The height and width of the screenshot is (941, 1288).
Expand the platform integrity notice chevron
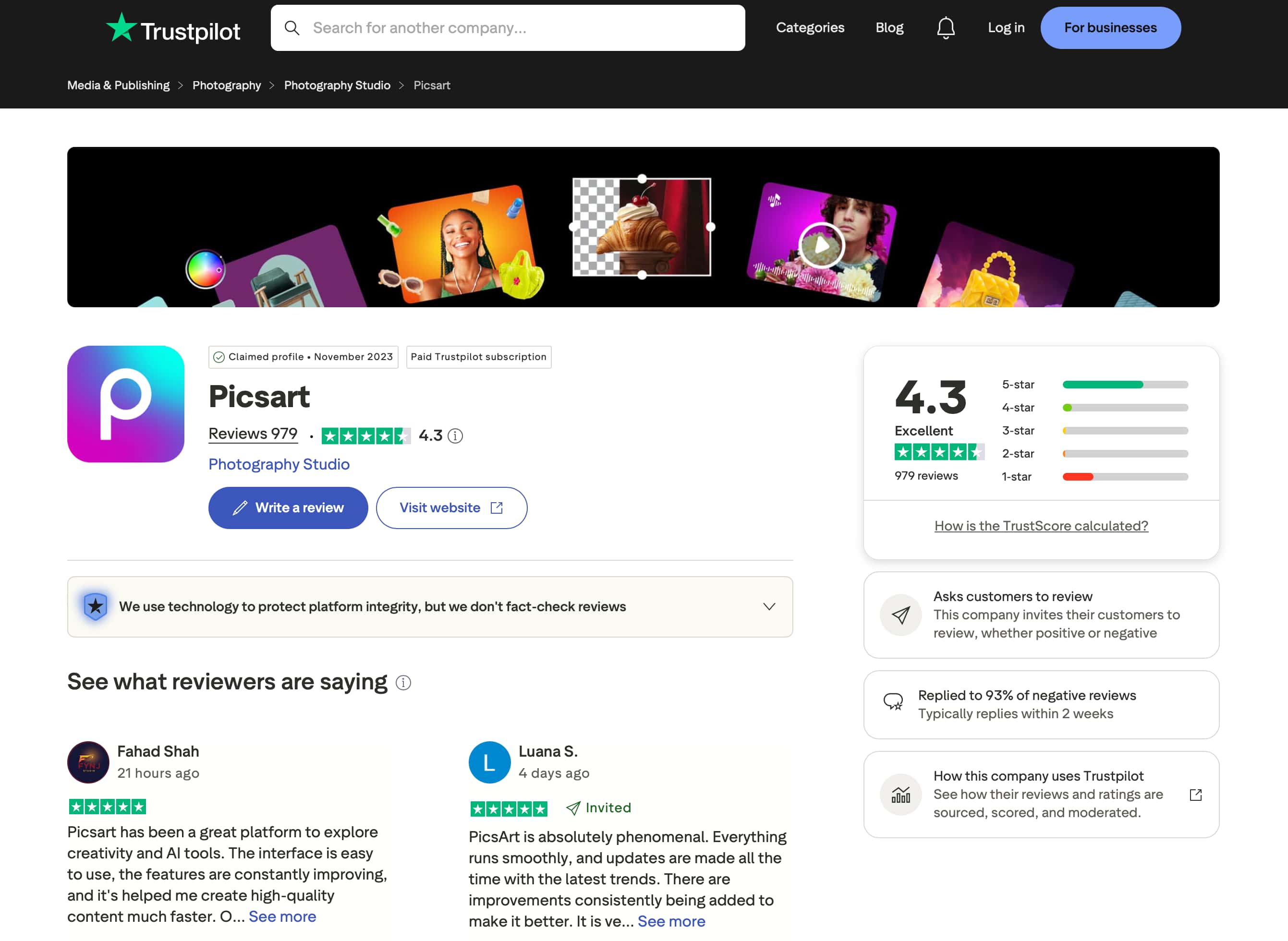[x=769, y=607]
